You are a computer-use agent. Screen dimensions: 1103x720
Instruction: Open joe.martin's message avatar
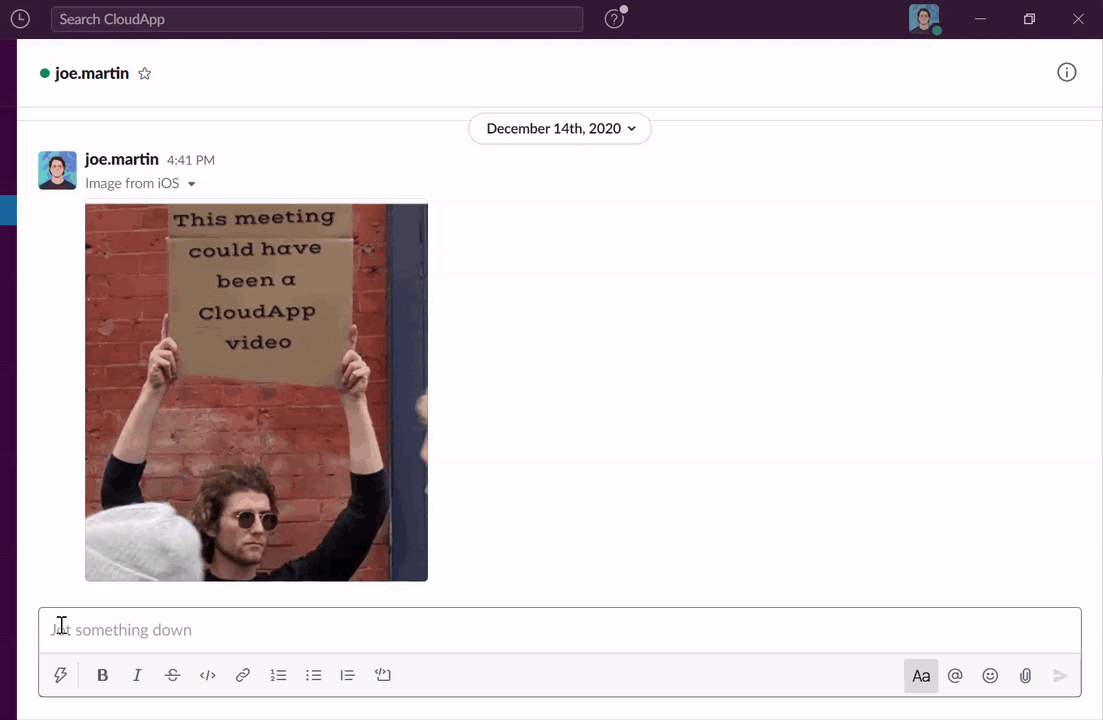(58, 170)
